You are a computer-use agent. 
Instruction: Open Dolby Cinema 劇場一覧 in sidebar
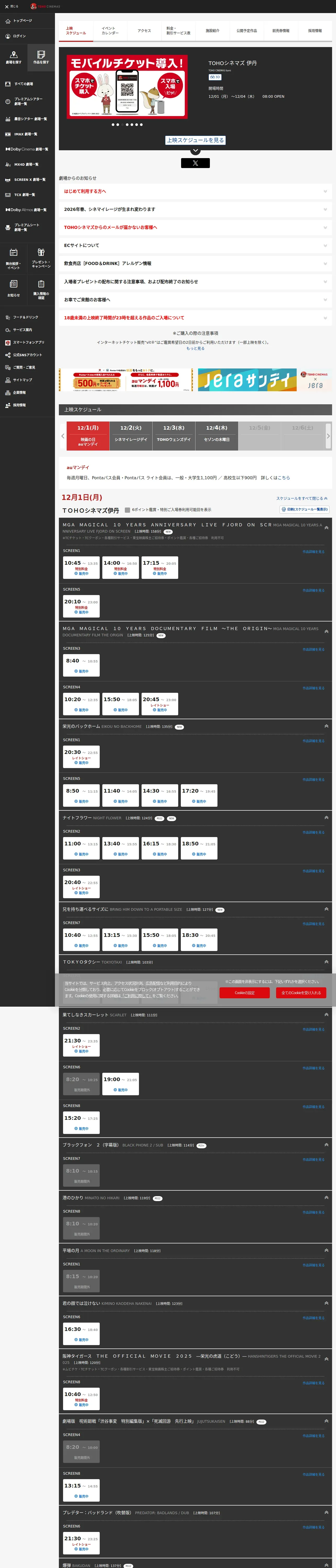pos(27,149)
